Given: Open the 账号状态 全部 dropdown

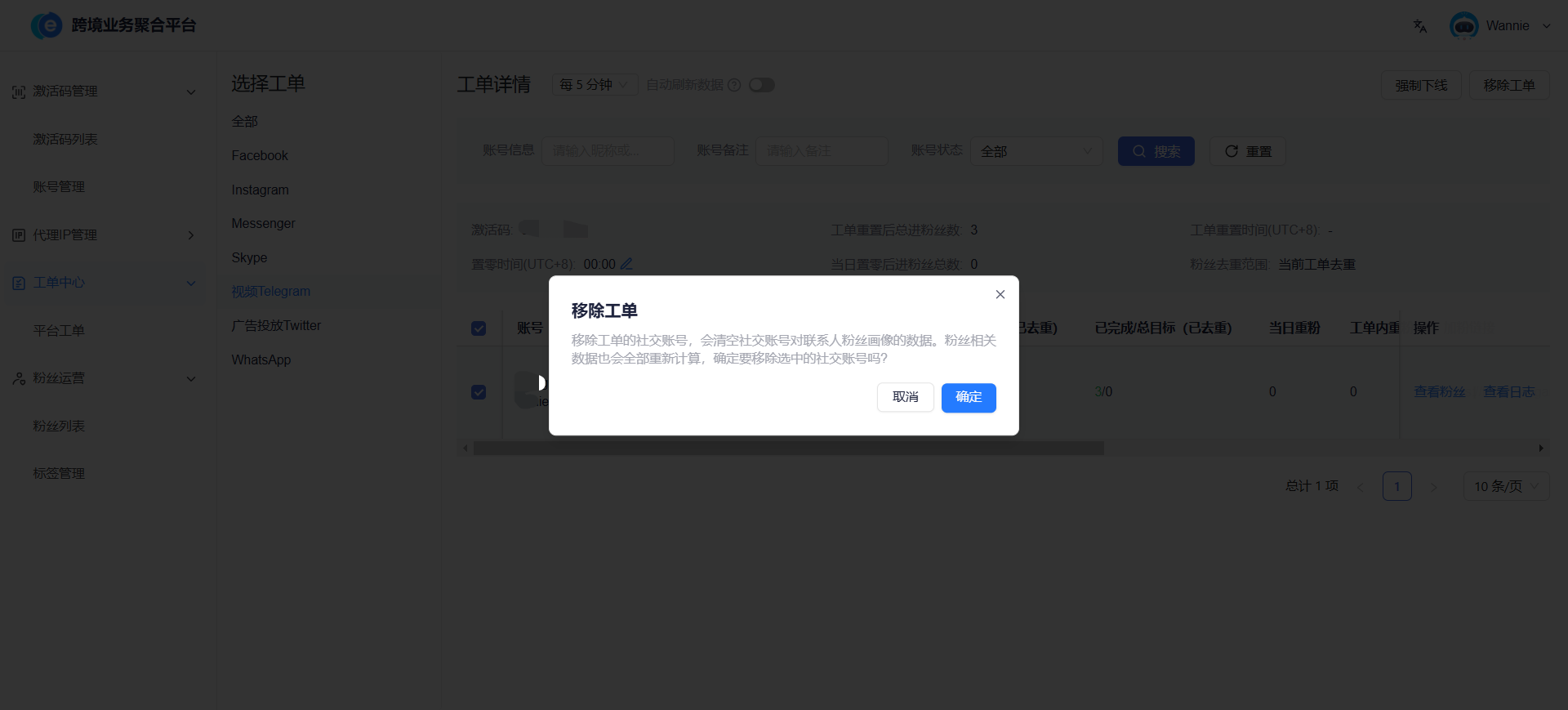Looking at the screenshot, I should tap(1036, 151).
